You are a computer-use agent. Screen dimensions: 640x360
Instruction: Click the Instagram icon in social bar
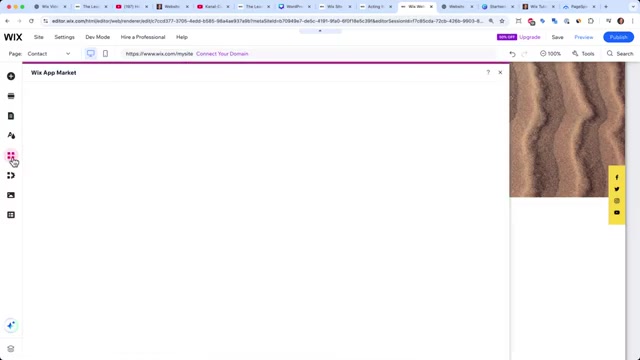coord(617,201)
